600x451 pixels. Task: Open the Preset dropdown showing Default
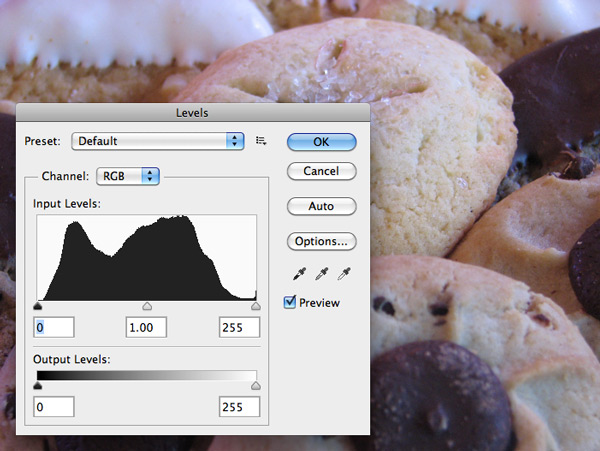pyautogui.click(x=158, y=142)
